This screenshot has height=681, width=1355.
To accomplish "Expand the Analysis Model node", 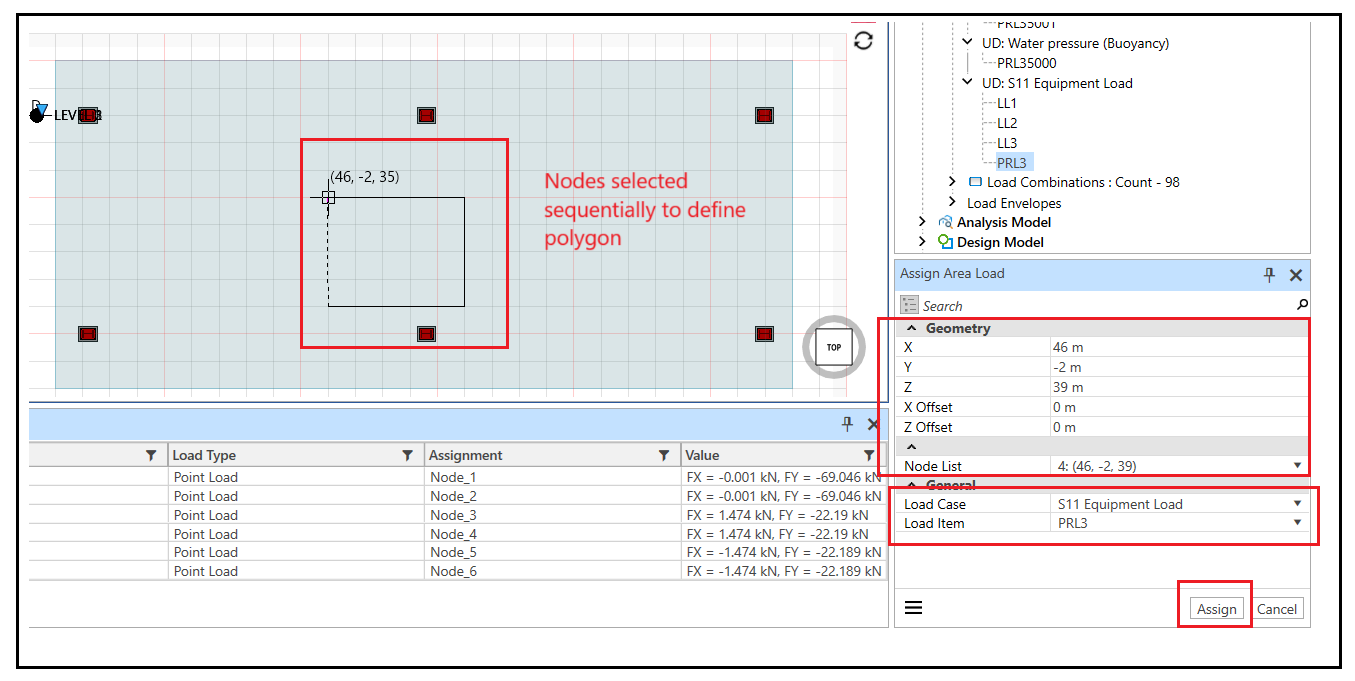I will [x=922, y=222].
